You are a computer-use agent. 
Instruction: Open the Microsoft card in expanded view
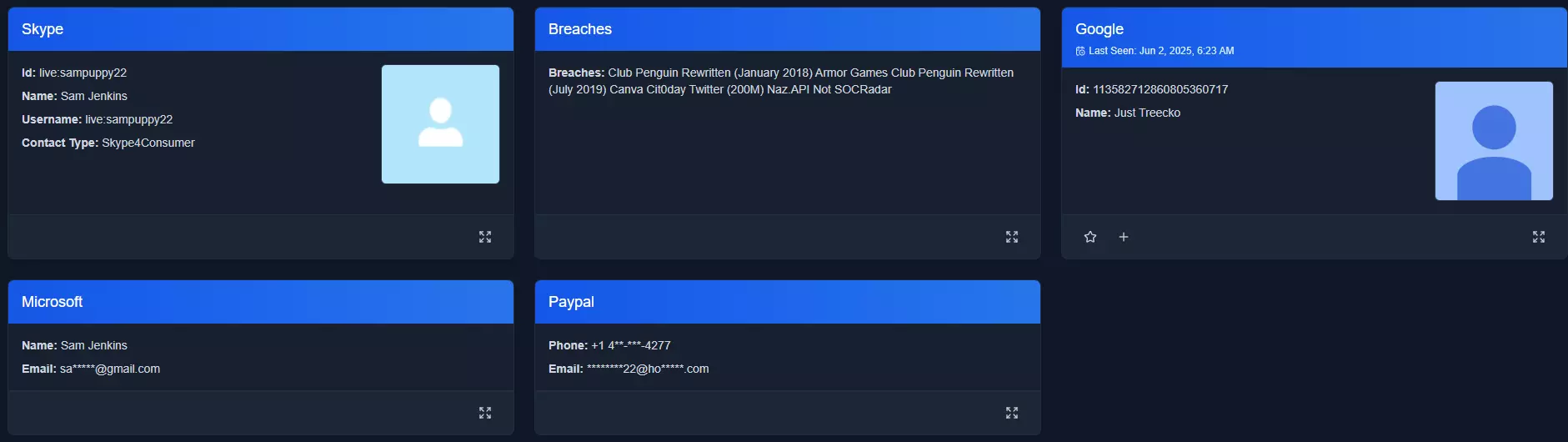485,413
